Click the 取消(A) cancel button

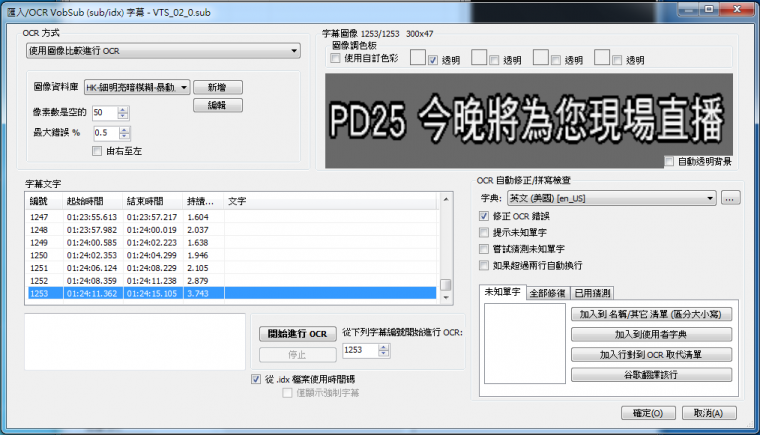709,413
